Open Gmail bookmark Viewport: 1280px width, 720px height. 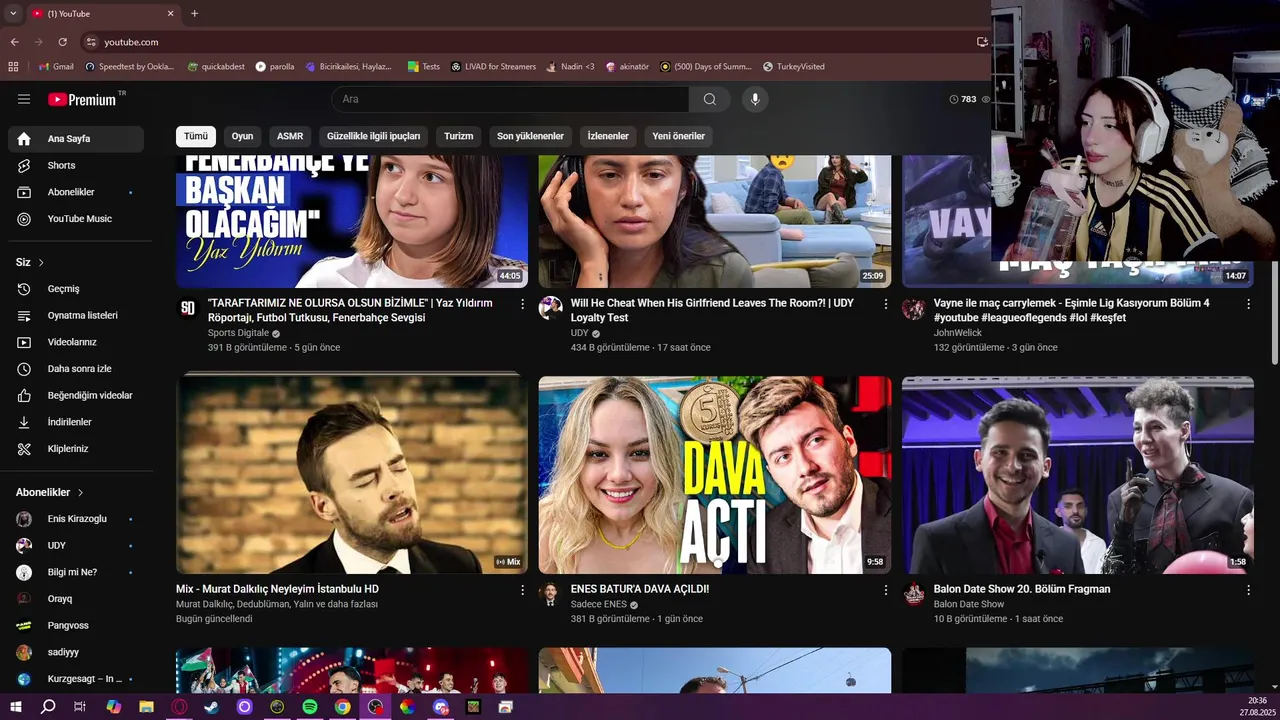coord(56,67)
